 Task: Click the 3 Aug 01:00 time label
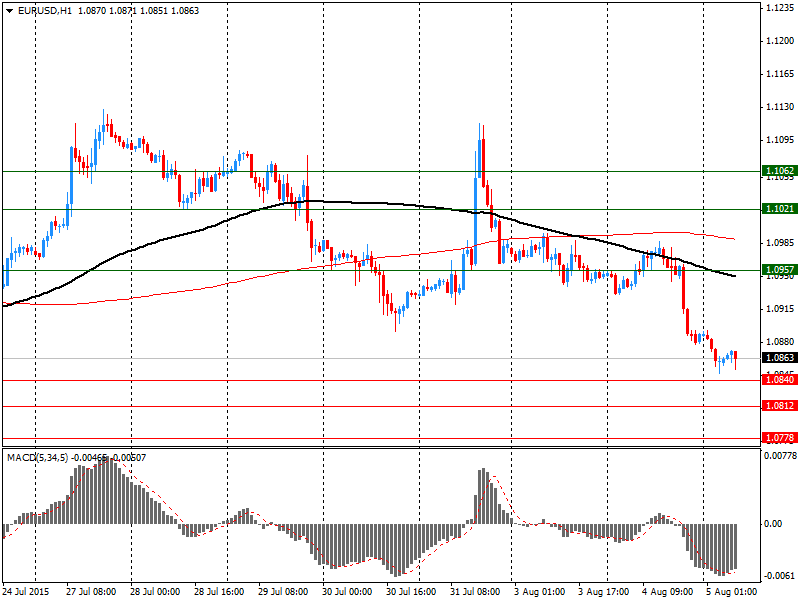539,592
